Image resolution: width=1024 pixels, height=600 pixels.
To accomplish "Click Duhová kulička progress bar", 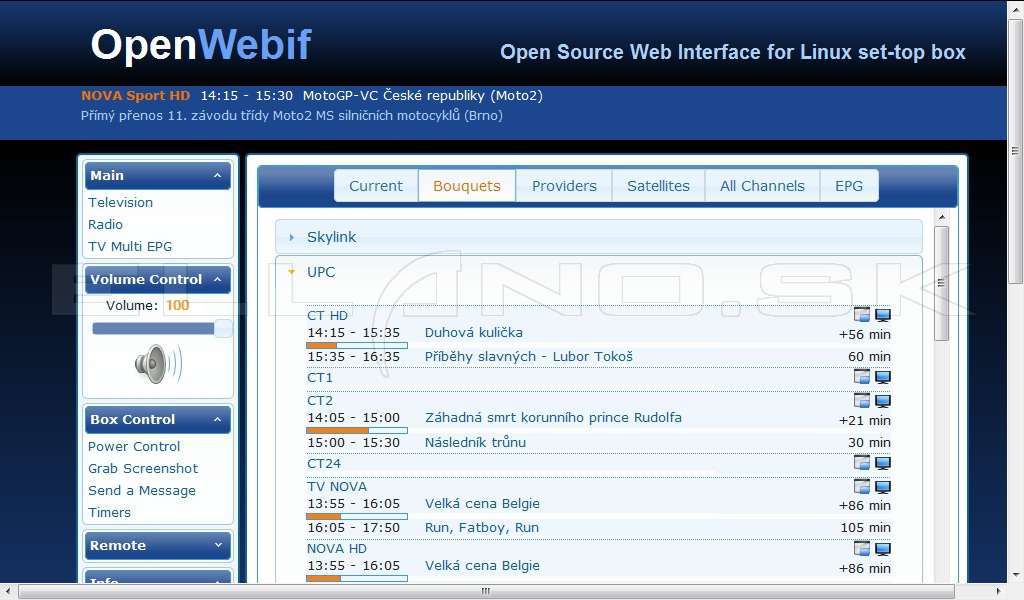I will (x=357, y=345).
